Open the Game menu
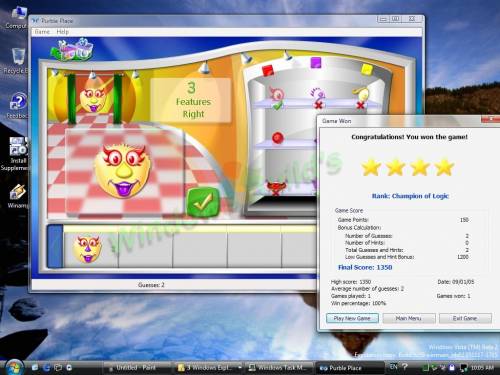 (42, 32)
